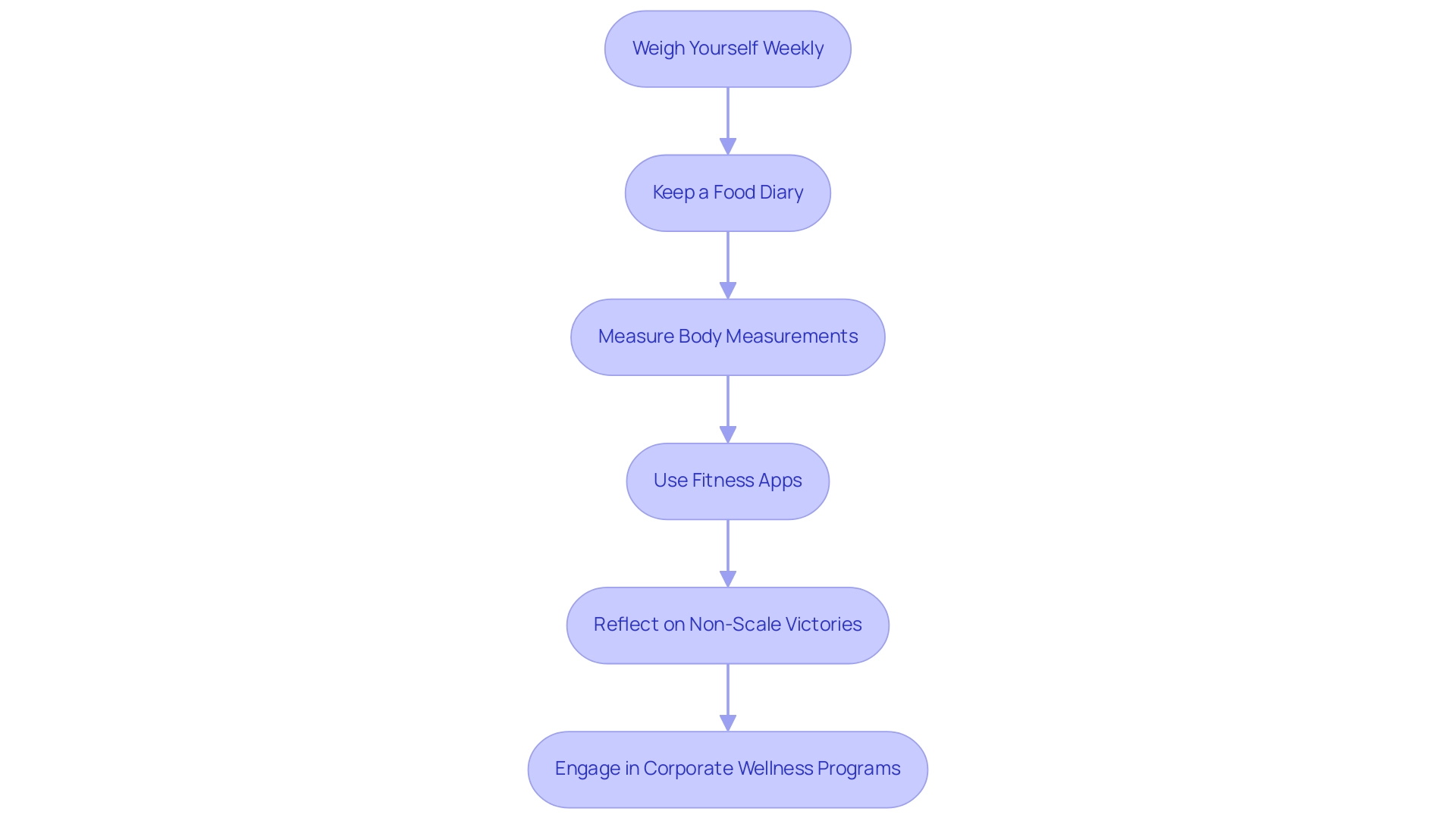The height and width of the screenshot is (821, 1456).
Task: Select the 'Use Fitness Apps' flowchart step
Action: point(728,481)
